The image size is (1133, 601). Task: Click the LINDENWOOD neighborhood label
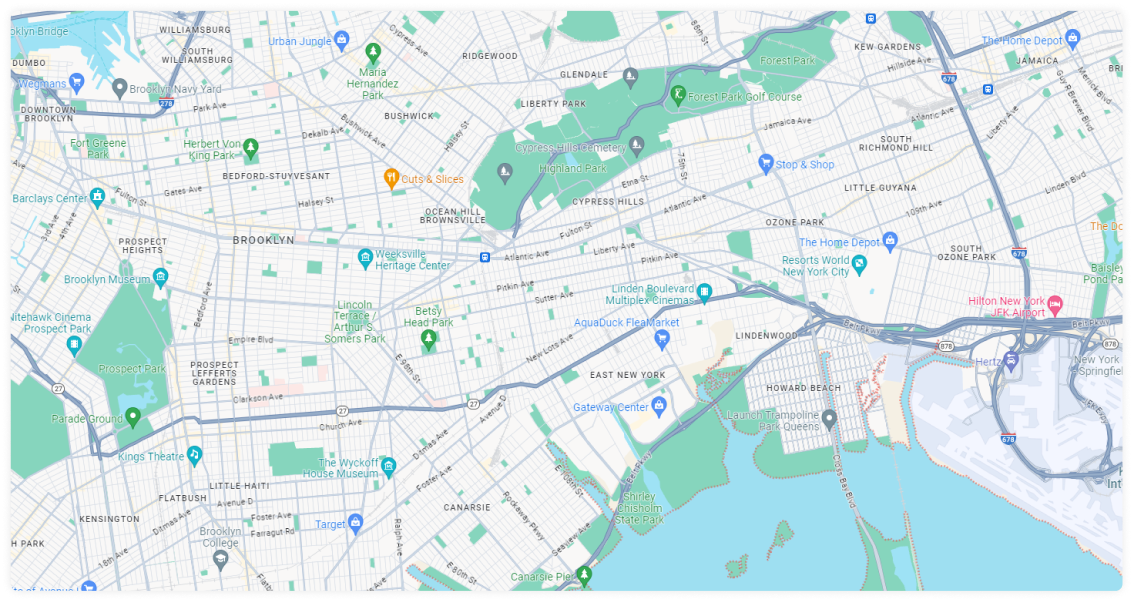pyautogui.click(x=767, y=335)
